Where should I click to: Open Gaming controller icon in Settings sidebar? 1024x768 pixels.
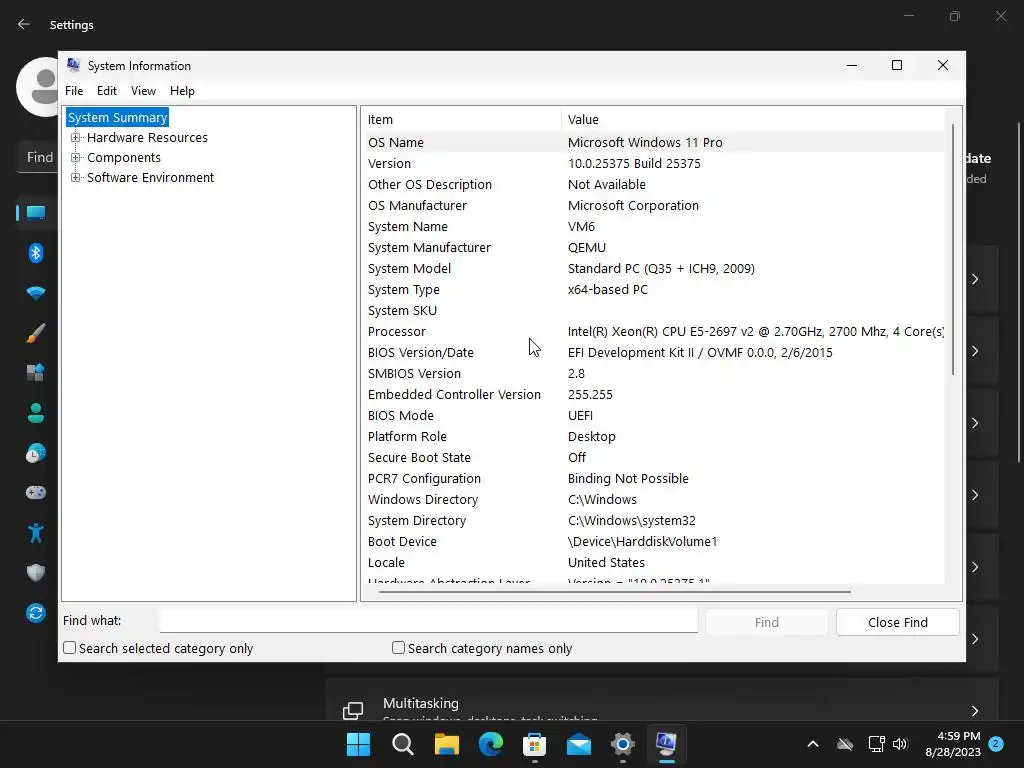35,492
